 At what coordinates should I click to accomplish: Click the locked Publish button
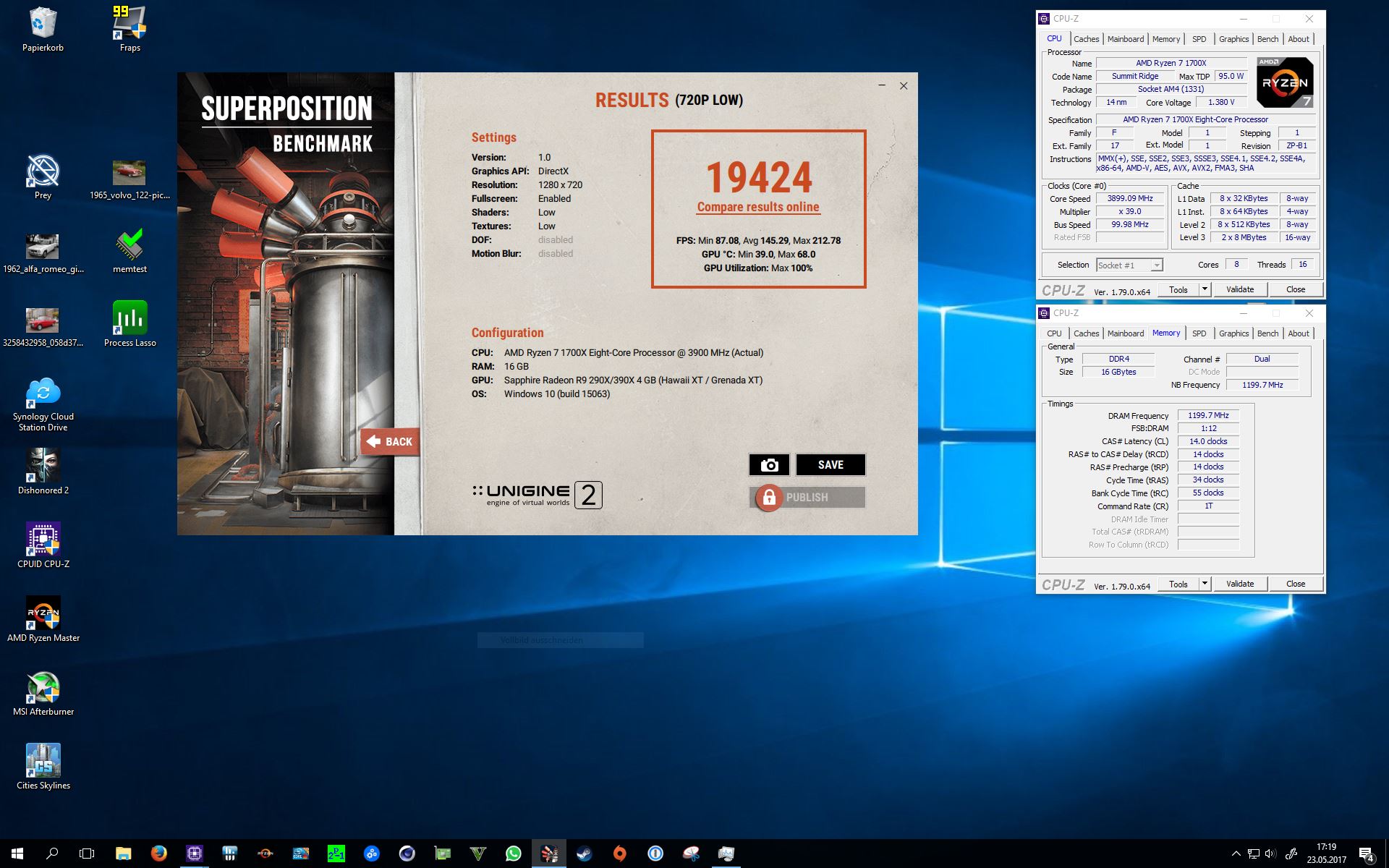point(807,498)
